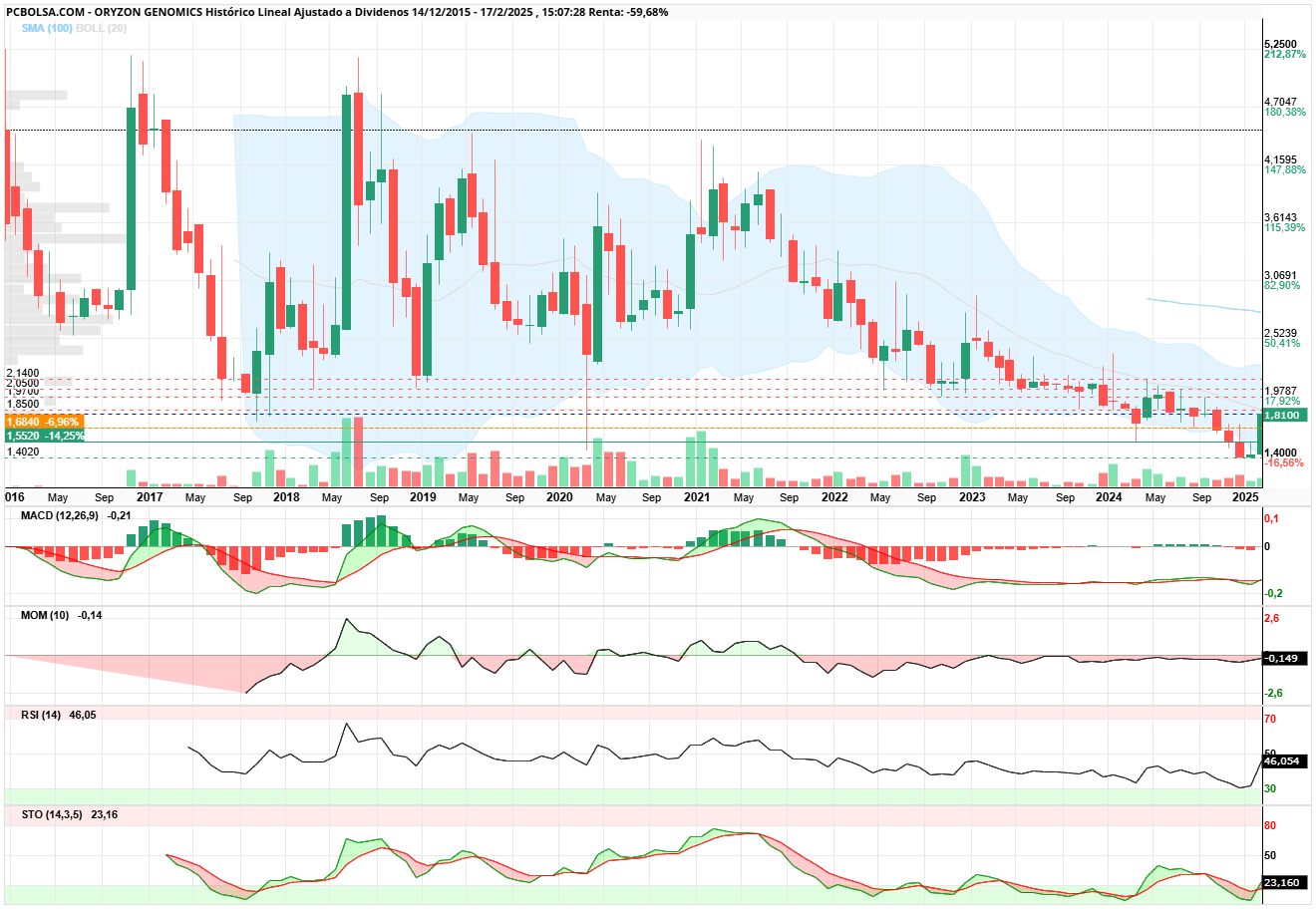Viewport: 1316px width, 909px height.
Task: Select the 1,4020 support level label
Action: 22,452
